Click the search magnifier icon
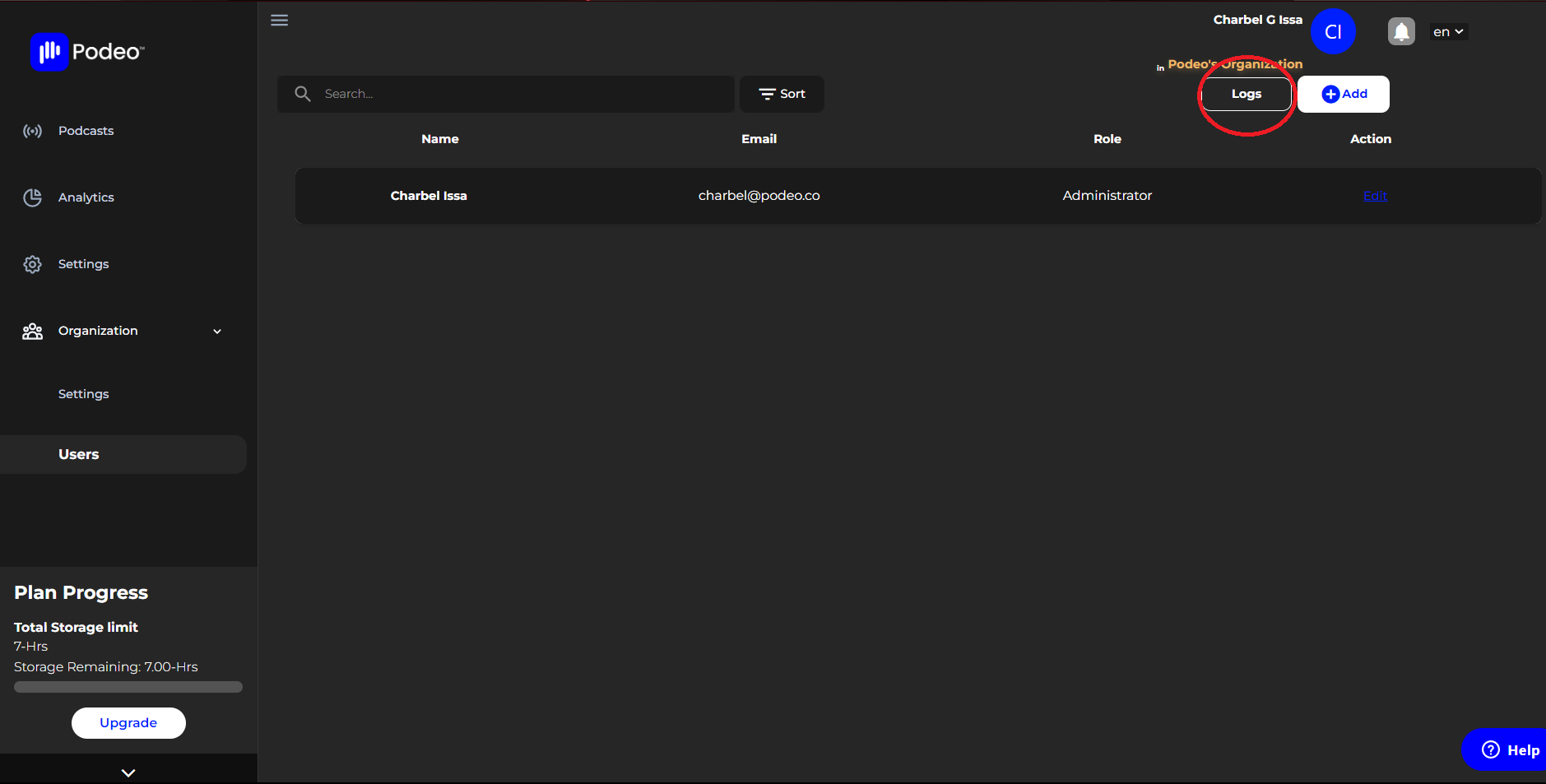Screen dimensions: 1546x784 click(x=303, y=94)
